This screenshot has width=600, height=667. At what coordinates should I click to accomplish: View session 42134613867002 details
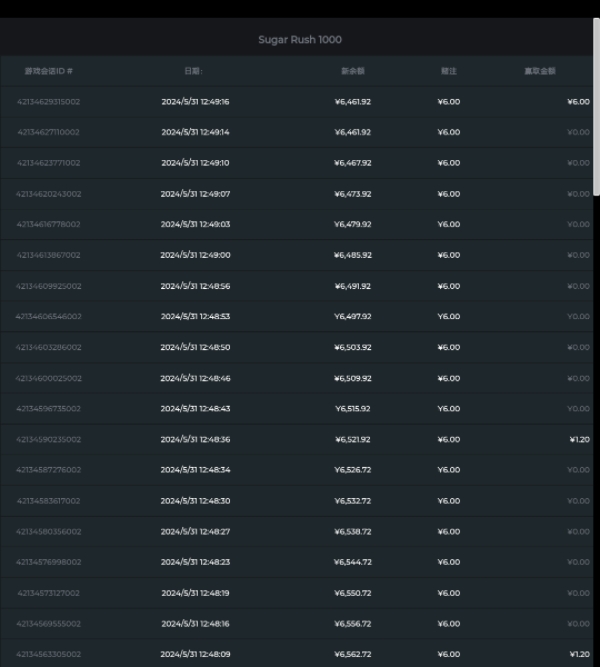coord(49,255)
